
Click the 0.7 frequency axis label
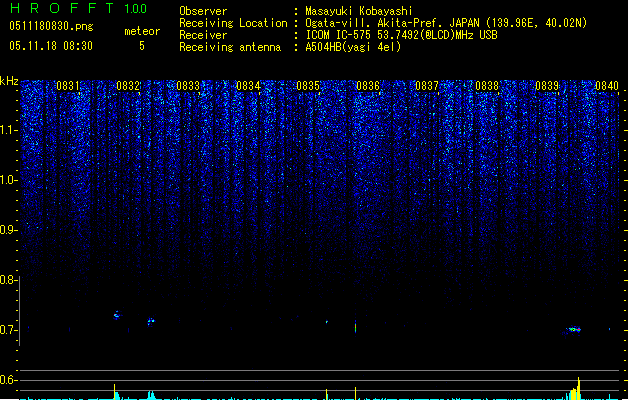click(9, 330)
